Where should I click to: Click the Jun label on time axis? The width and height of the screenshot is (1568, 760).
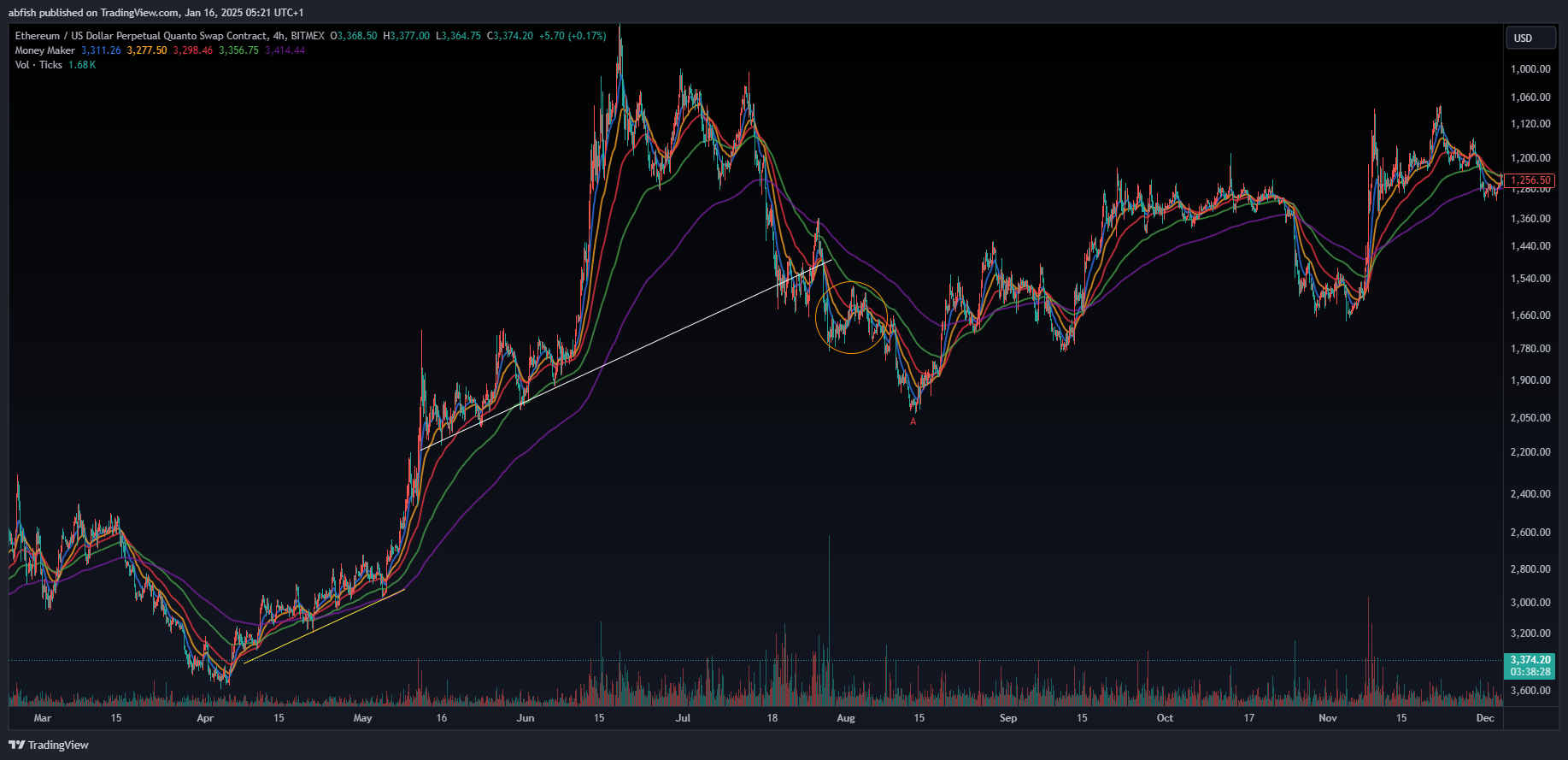click(526, 718)
